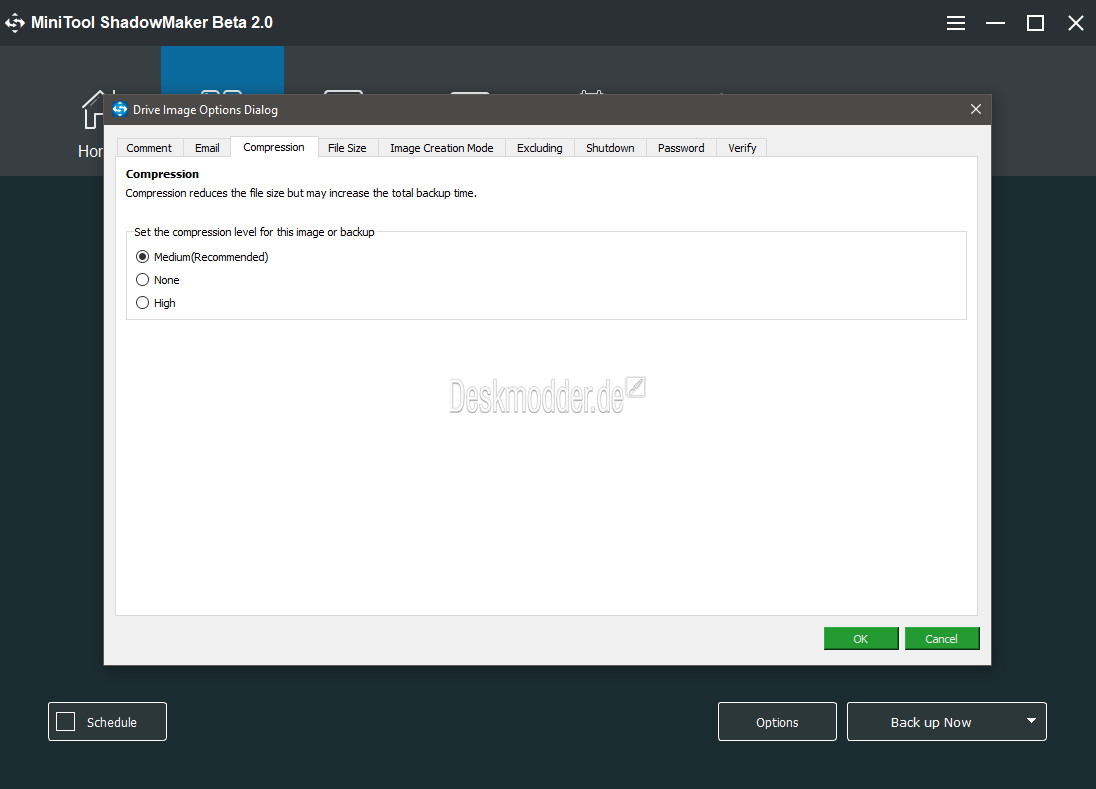Open the Shutdown tab
The width and height of the screenshot is (1096, 789).
(610, 148)
